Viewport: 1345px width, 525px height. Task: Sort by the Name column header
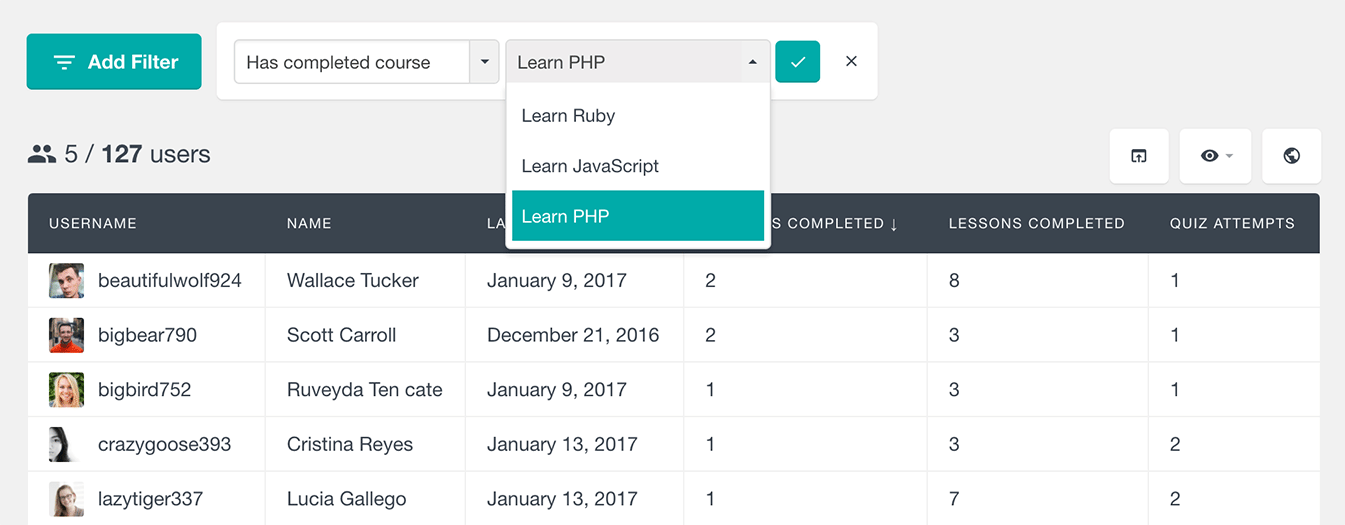309,224
